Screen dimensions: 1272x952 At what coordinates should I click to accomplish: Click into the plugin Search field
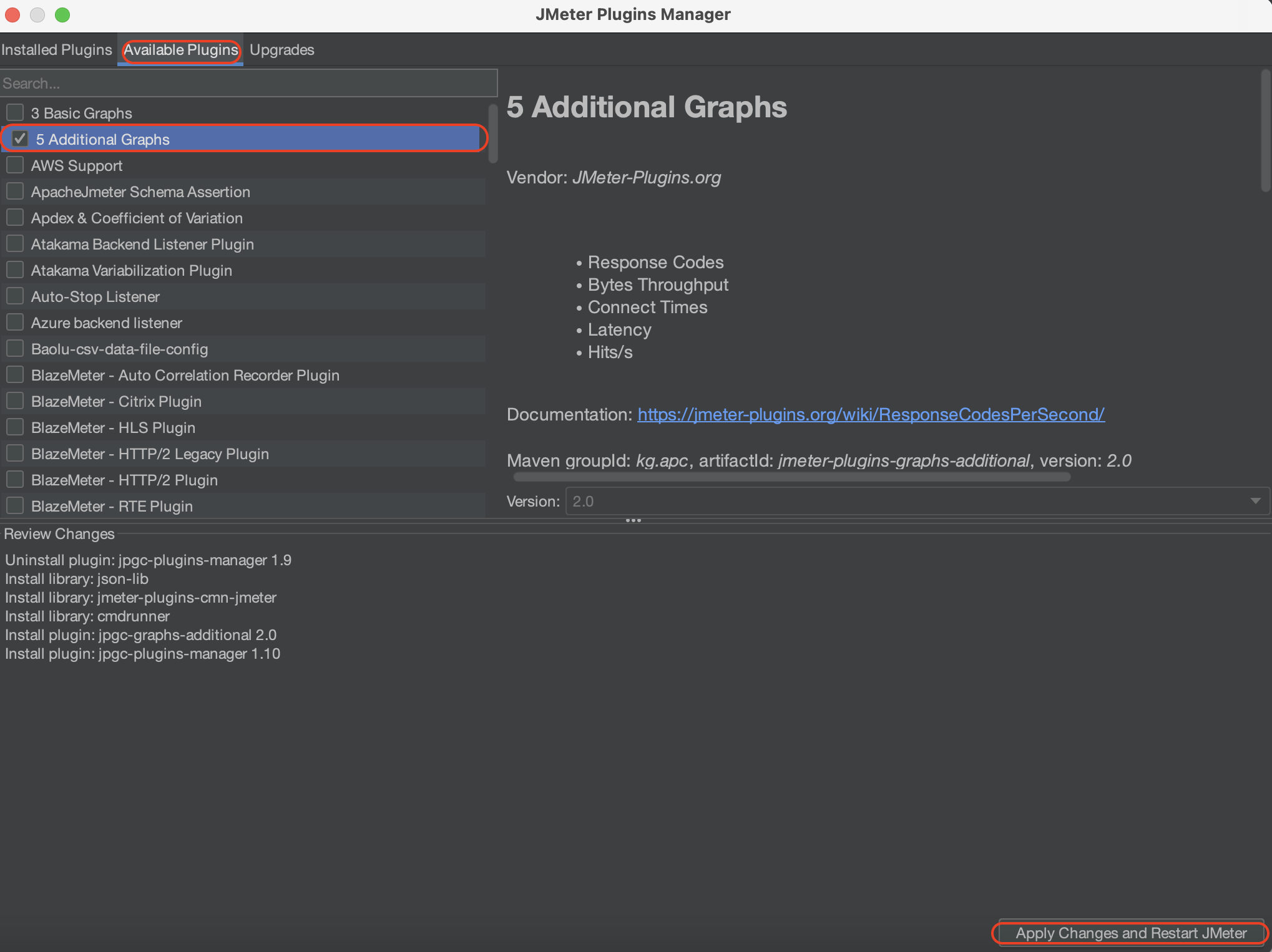(x=248, y=83)
